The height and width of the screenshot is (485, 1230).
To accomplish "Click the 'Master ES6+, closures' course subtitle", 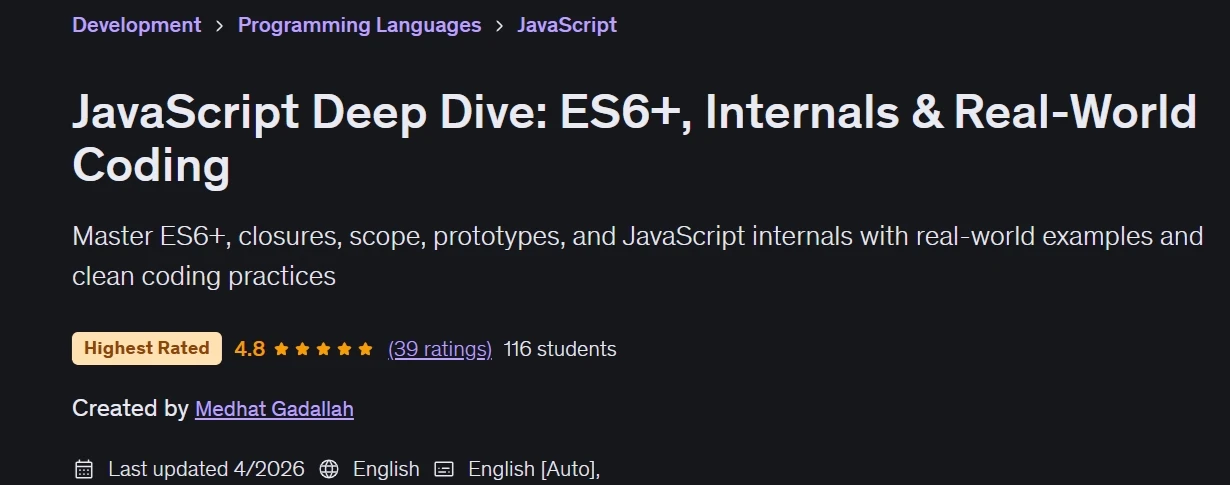I will coord(637,256).
